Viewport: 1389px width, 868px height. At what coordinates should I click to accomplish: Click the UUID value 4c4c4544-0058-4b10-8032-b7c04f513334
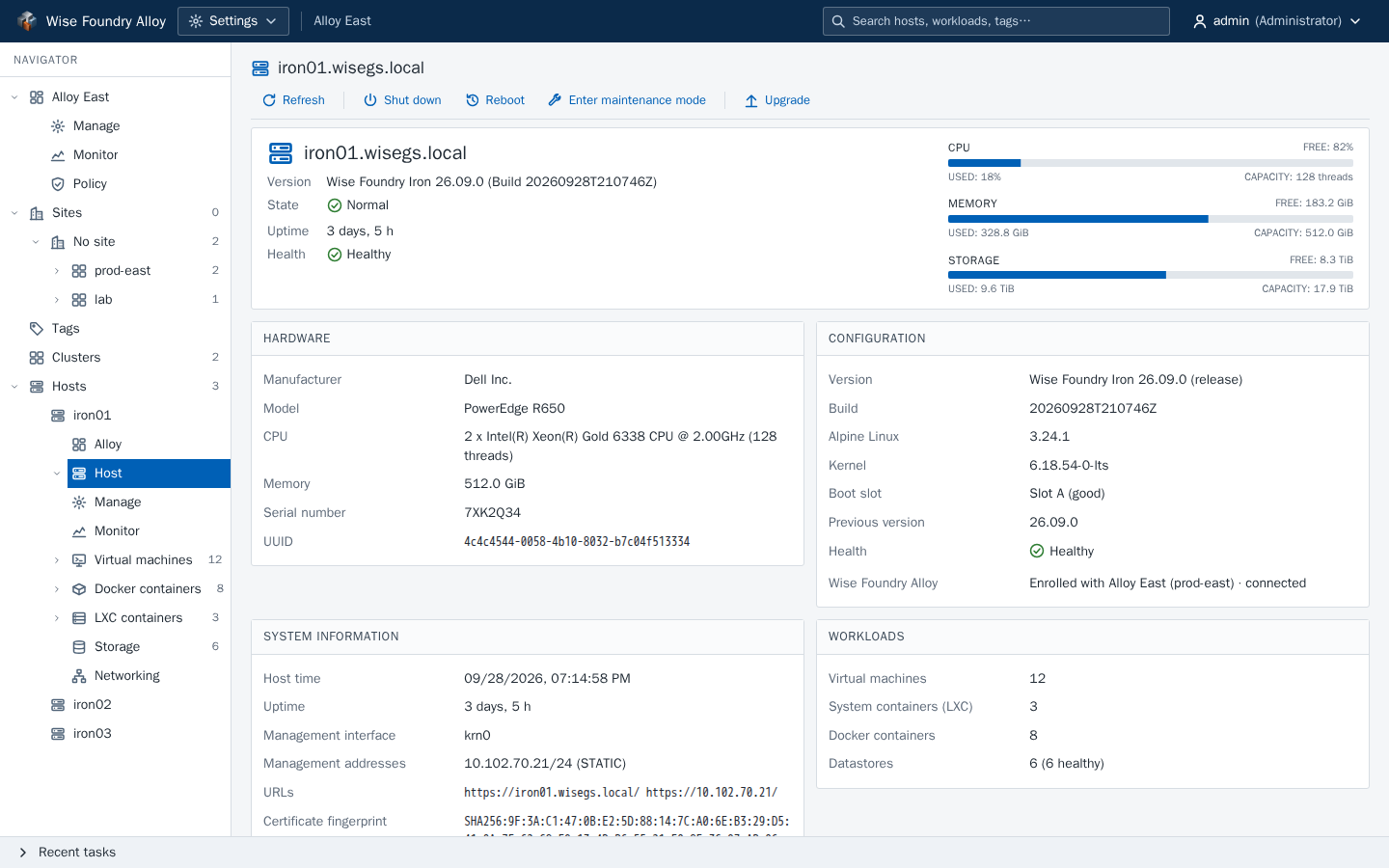tap(577, 542)
